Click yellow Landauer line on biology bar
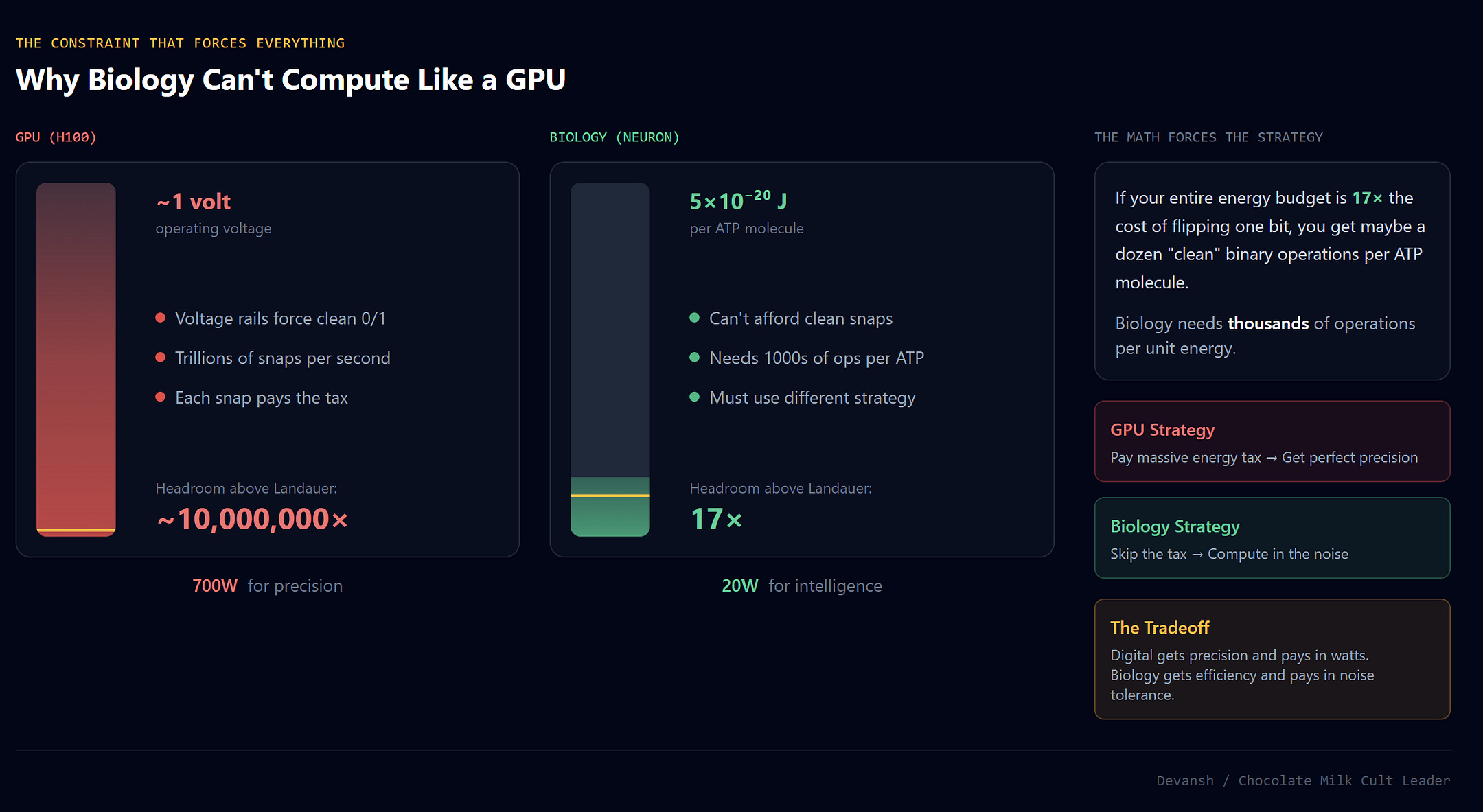 point(610,495)
